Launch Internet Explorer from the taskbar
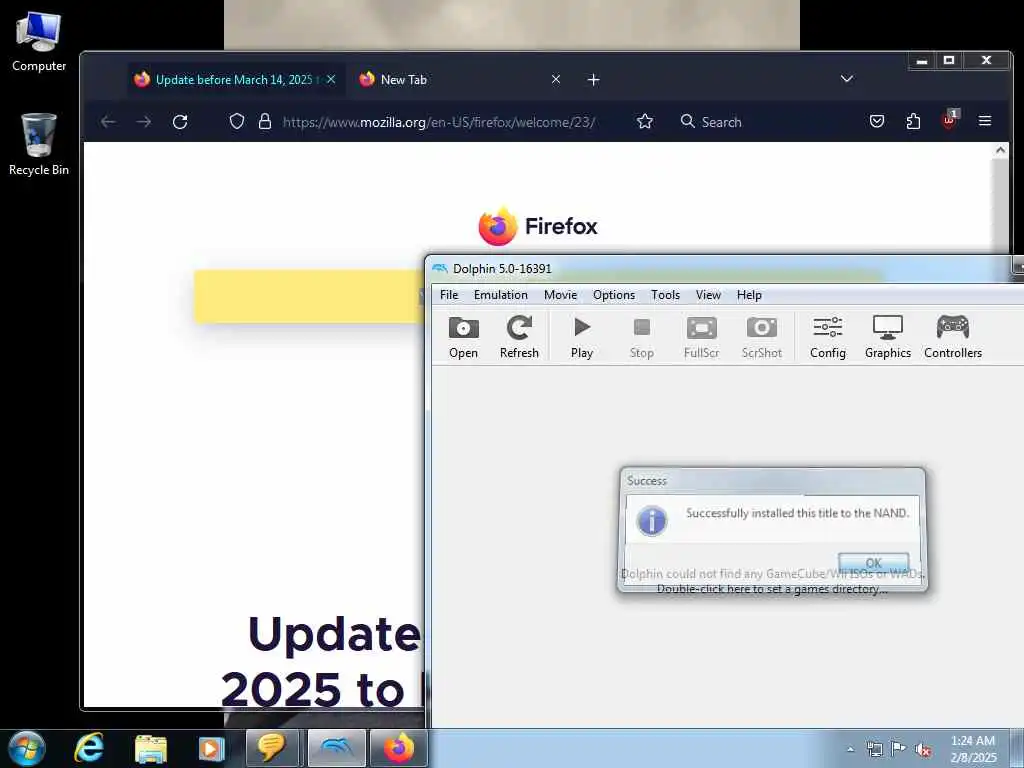Screen dimensions: 1024x768 coord(88,748)
